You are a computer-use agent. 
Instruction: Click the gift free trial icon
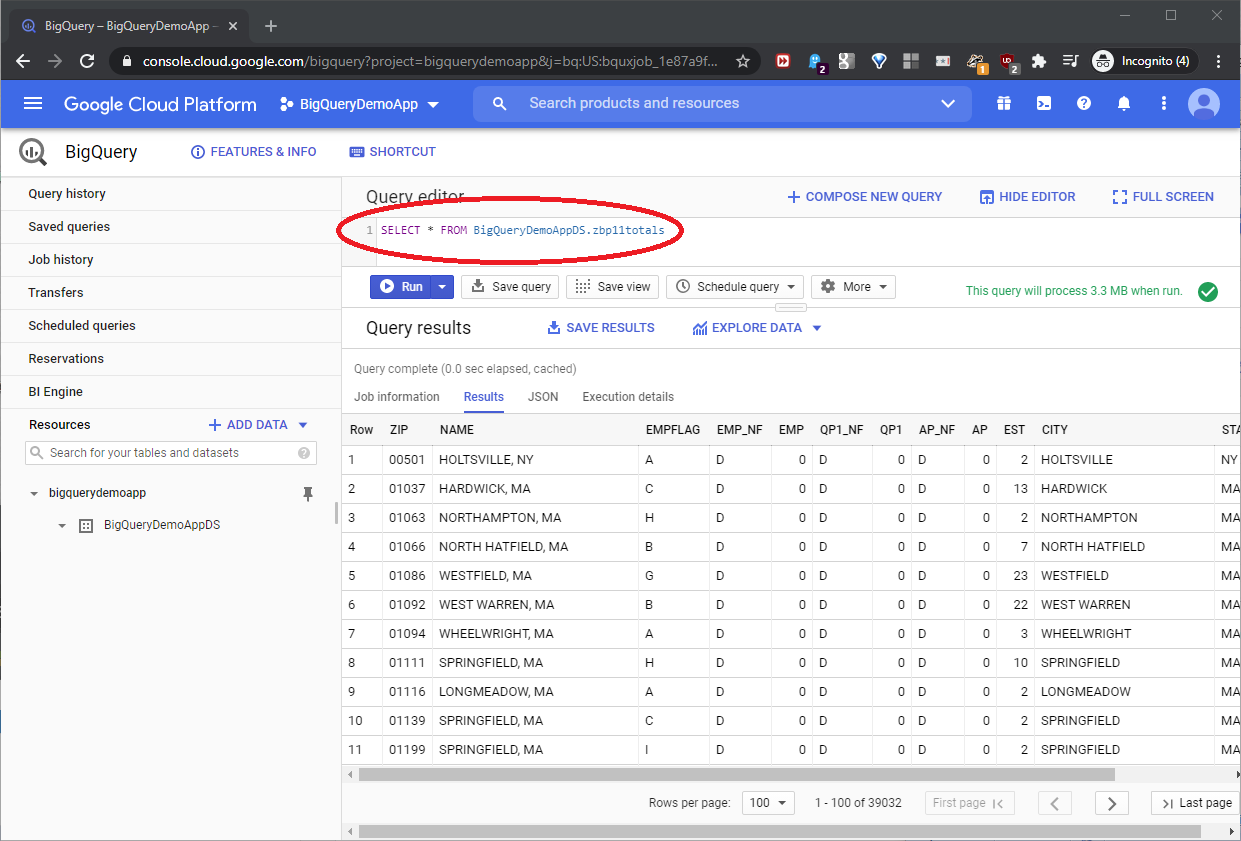coord(1004,104)
